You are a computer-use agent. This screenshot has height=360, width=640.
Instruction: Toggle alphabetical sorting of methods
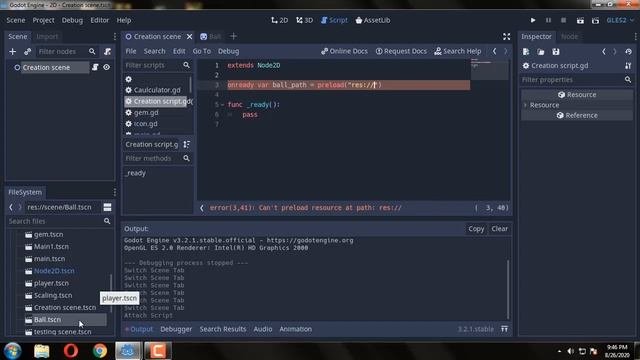(x=187, y=144)
